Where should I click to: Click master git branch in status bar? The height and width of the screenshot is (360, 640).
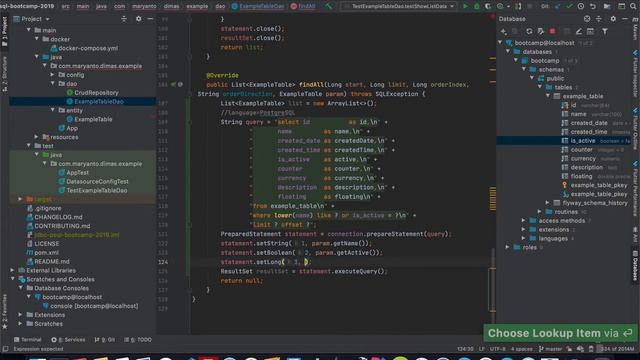click(550, 349)
